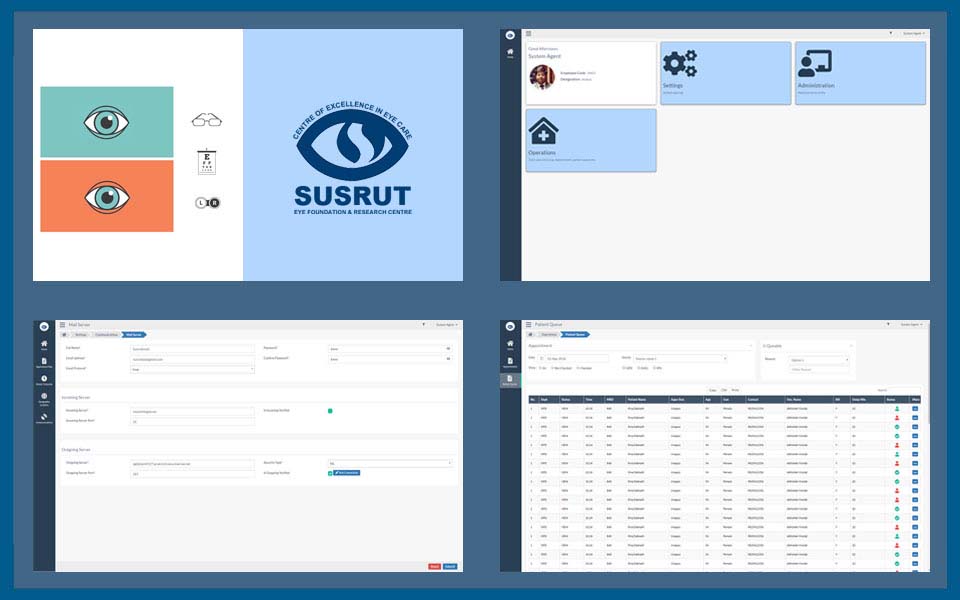Click the red Reset button
Viewport: 960px width, 600px height.
click(434, 566)
